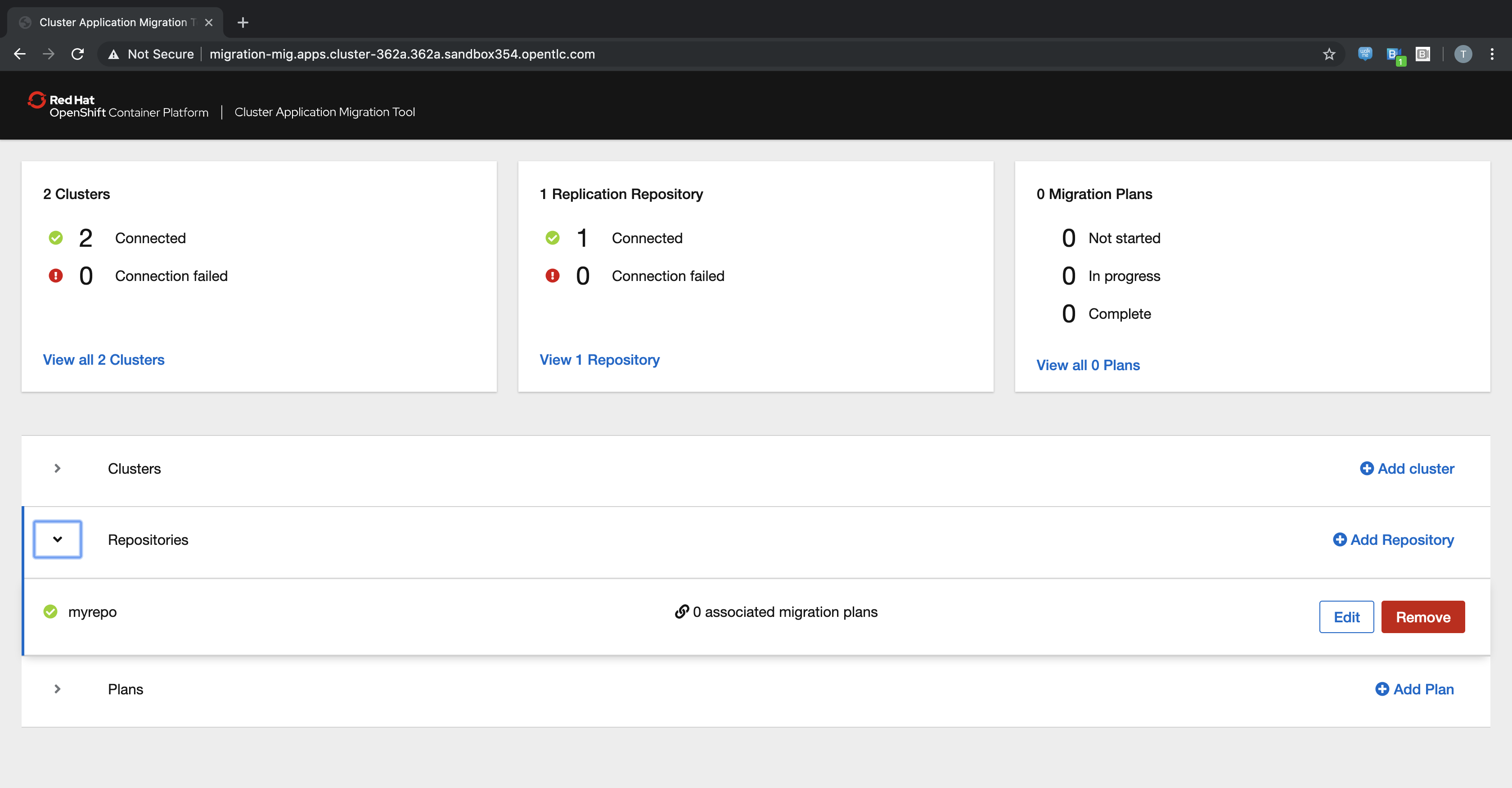The height and width of the screenshot is (788, 1512).
Task: Open the blue chat bubble browser extension
Action: coord(1365,54)
